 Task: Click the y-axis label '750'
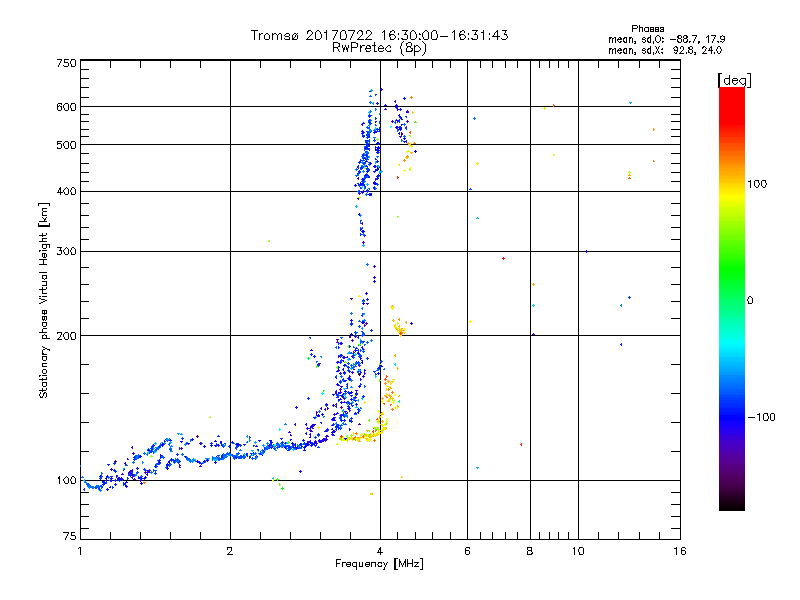tap(66, 63)
